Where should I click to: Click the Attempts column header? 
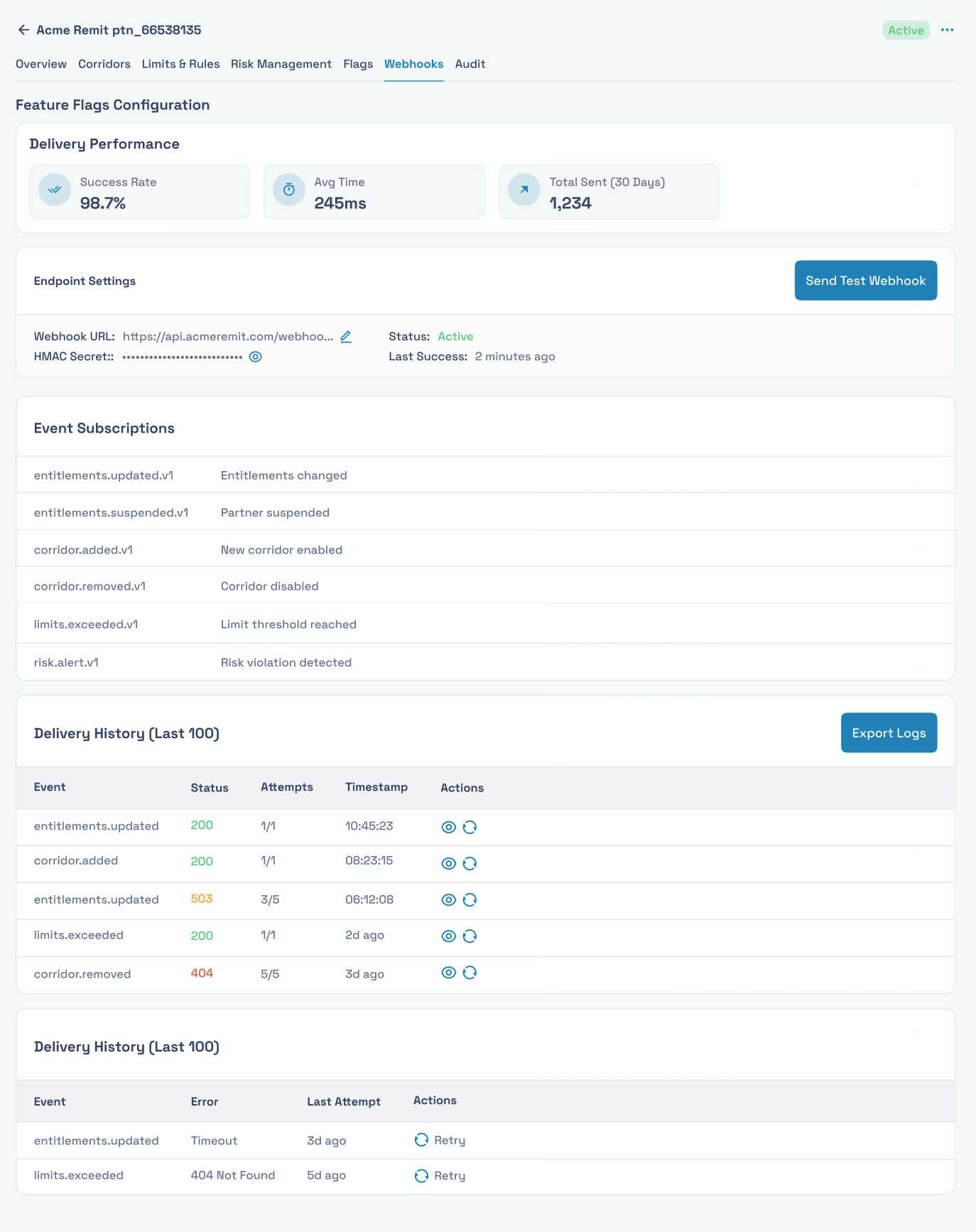[287, 787]
